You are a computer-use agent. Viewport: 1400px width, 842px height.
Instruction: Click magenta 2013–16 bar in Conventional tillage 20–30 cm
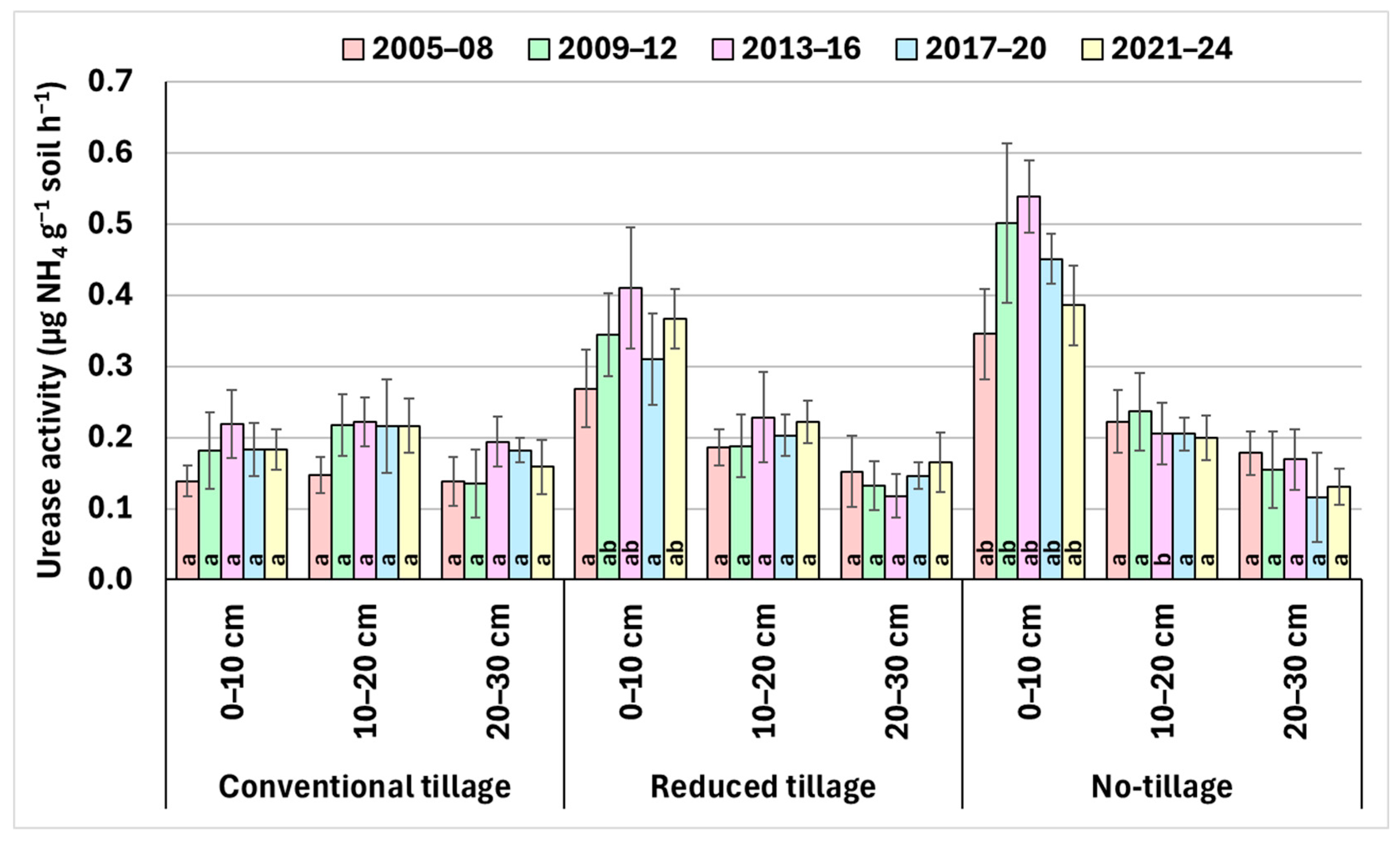coord(498,510)
